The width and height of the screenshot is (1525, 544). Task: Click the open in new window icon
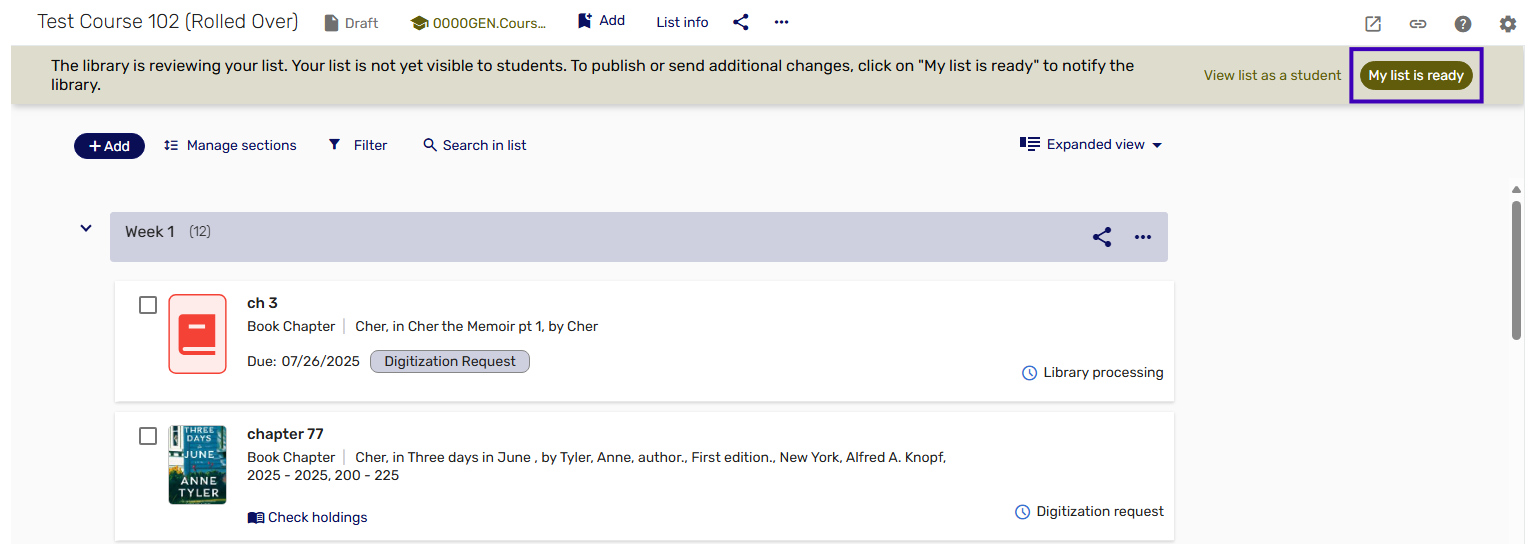click(1373, 24)
